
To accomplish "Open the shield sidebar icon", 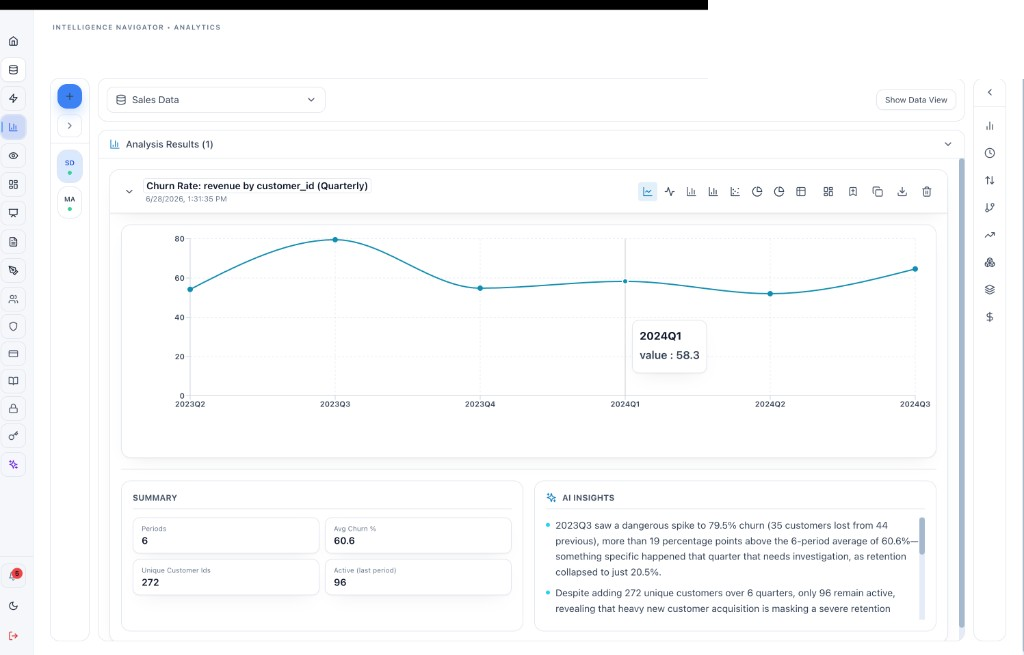I will (13, 327).
